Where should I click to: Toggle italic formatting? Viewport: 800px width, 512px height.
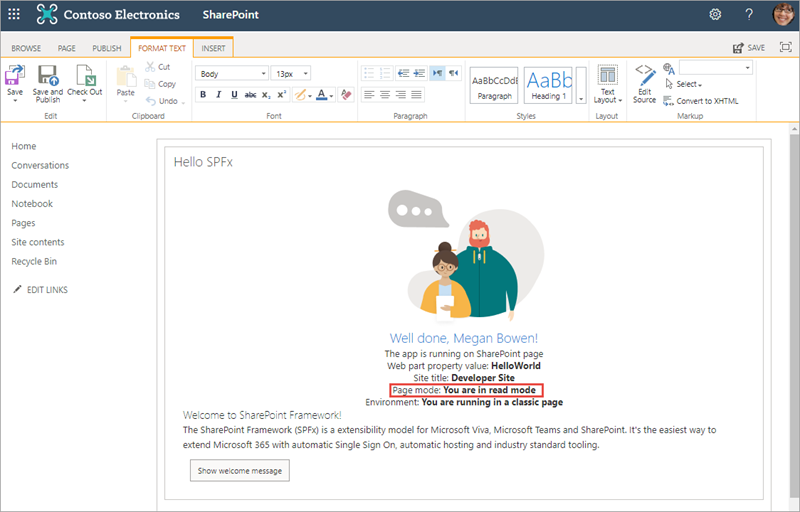tap(219, 94)
